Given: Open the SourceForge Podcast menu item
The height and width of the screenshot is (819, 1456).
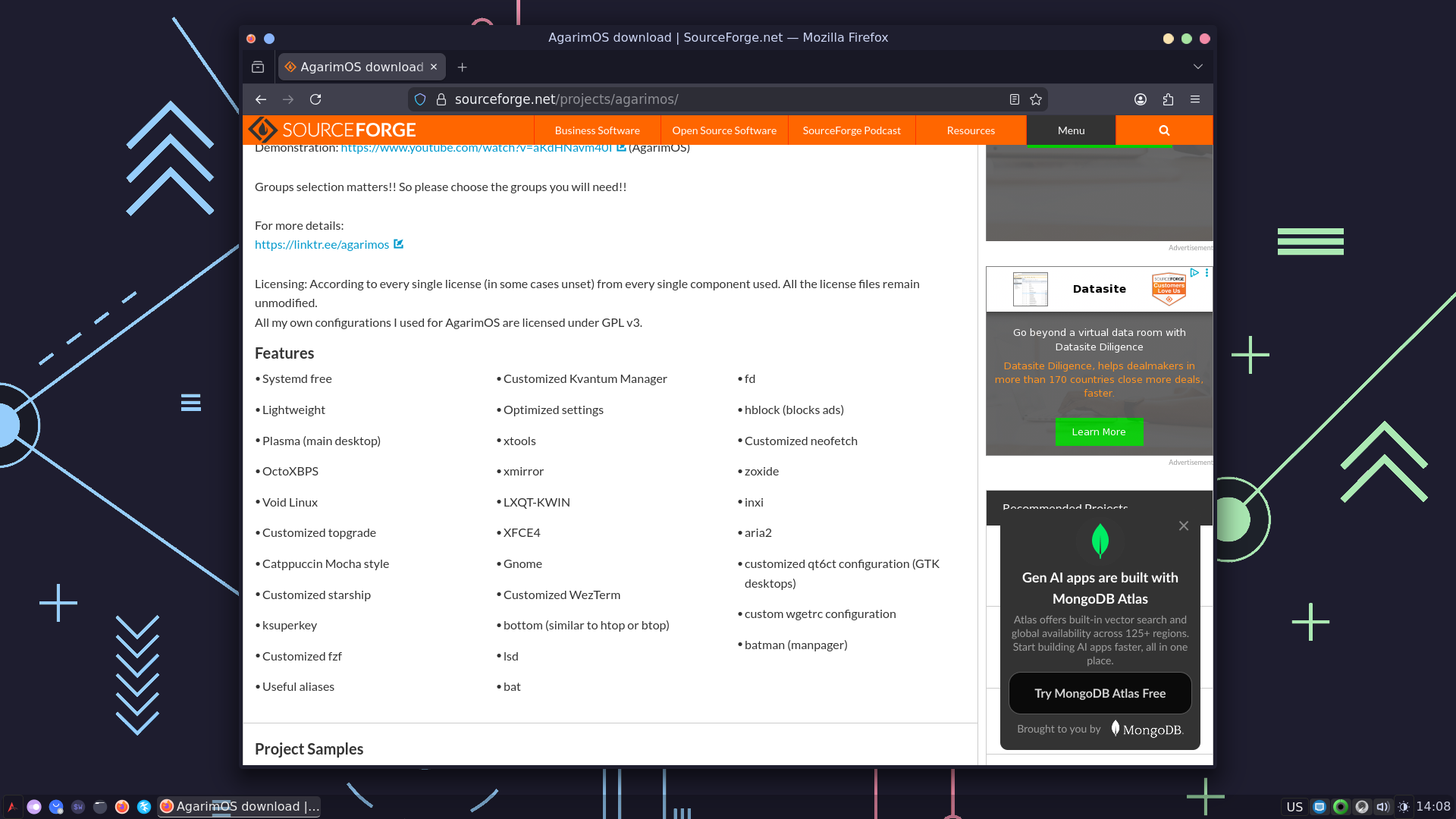Looking at the screenshot, I should pos(852,130).
